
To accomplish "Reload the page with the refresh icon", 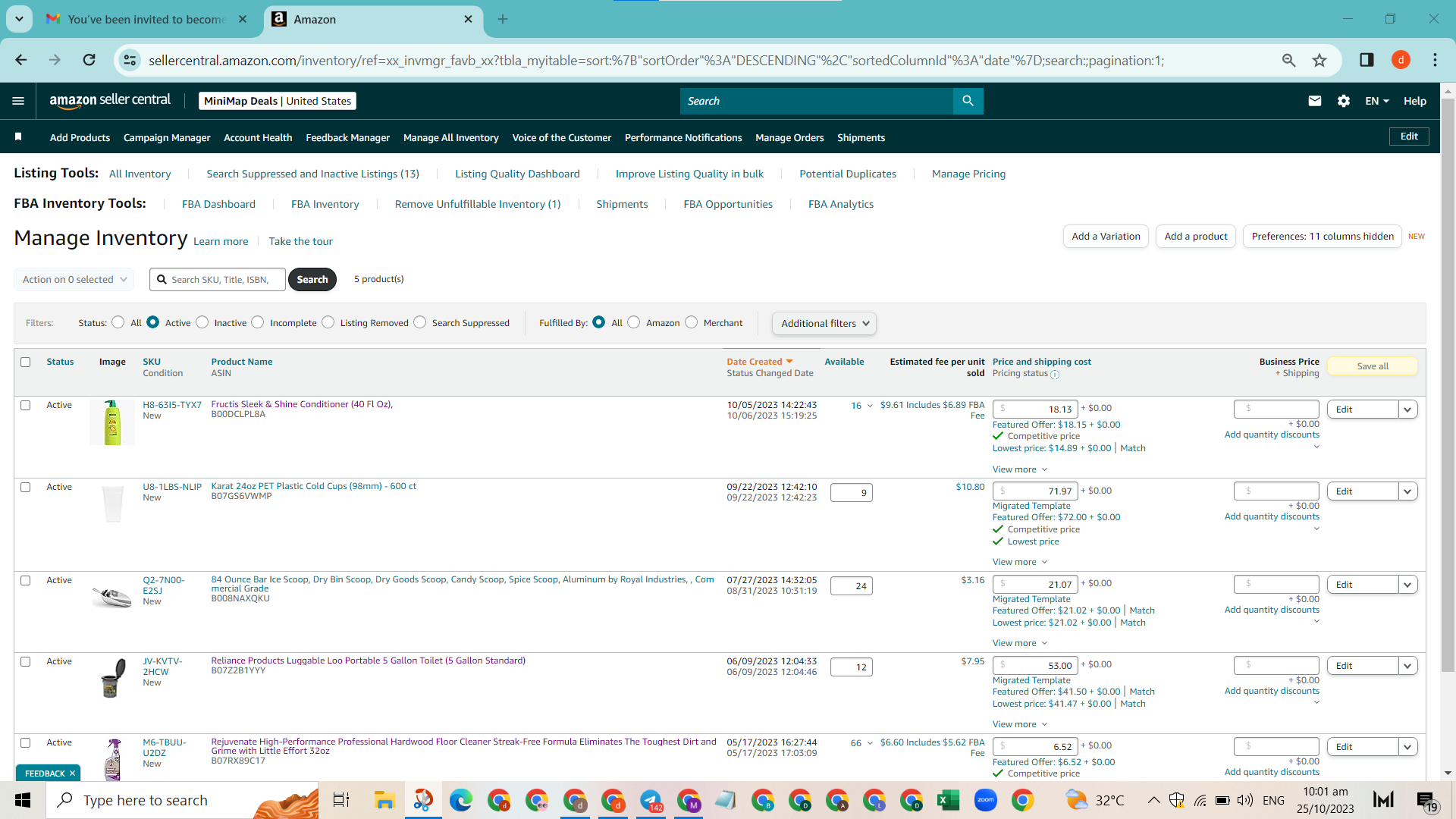I will click(89, 60).
